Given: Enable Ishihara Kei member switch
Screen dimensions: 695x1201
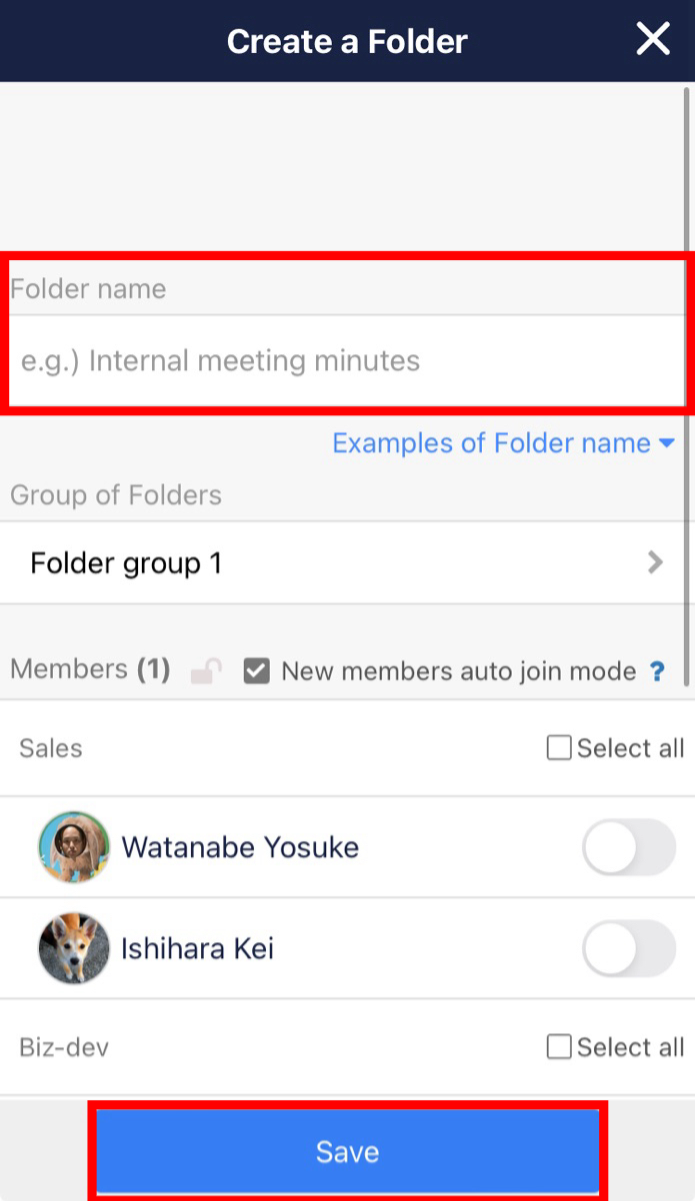Looking at the screenshot, I should (x=629, y=948).
